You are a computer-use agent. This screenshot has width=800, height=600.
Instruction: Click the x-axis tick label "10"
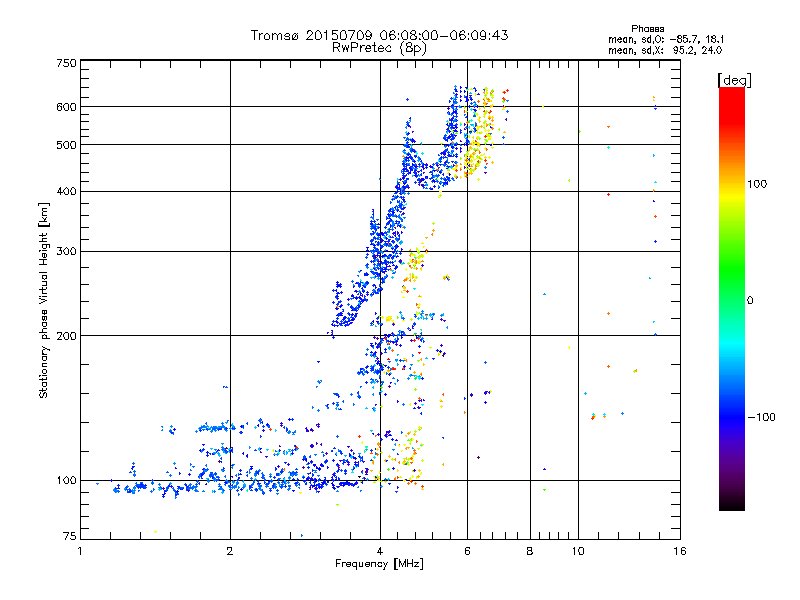pyautogui.click(x=578, y=551)
